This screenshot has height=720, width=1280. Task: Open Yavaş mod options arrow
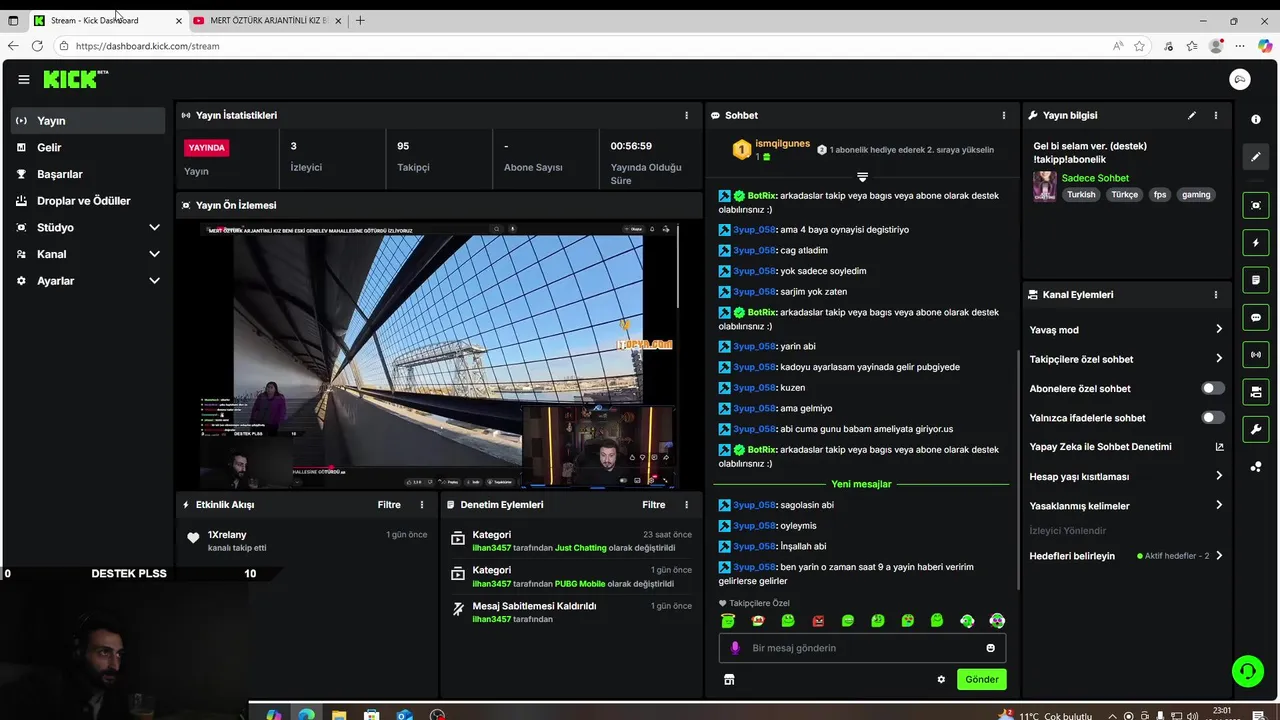[x=1218, y=329]
